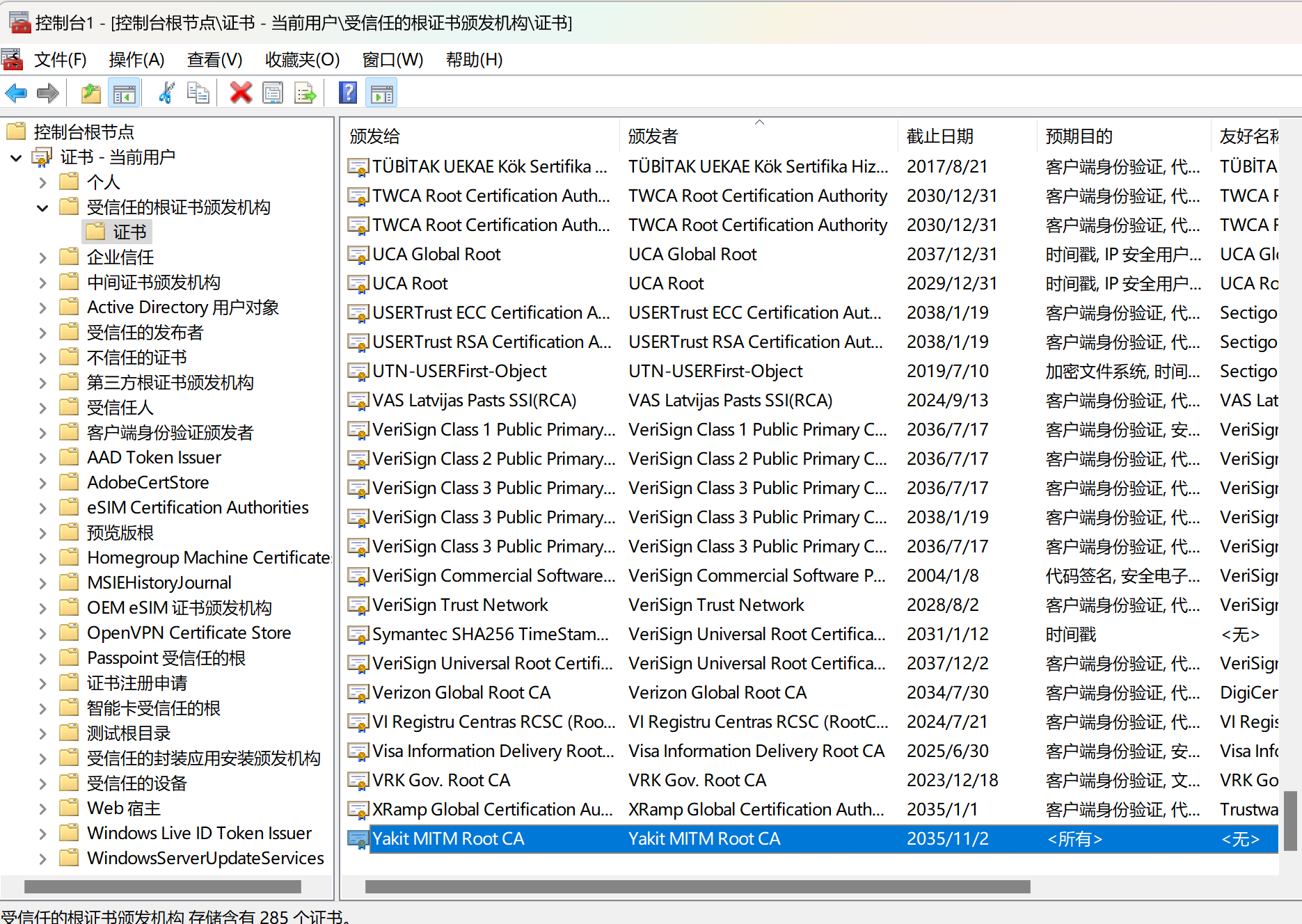Image resolution: width=1302 pixels, height=924 pixels.
Task: Delete the certificate using the red X icon
Action: coord(241,92)
